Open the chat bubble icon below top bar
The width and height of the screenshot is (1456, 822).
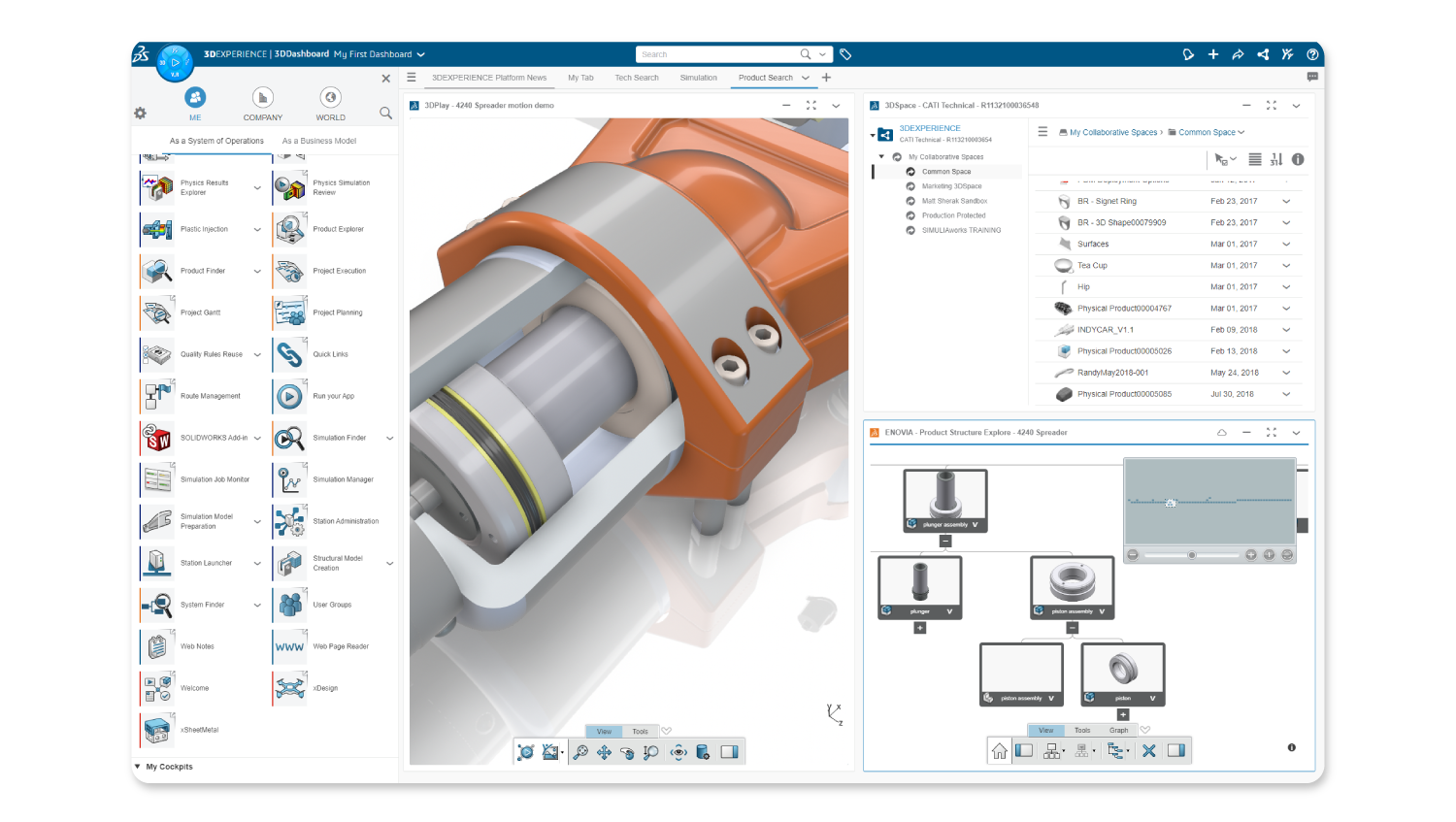1312,77
